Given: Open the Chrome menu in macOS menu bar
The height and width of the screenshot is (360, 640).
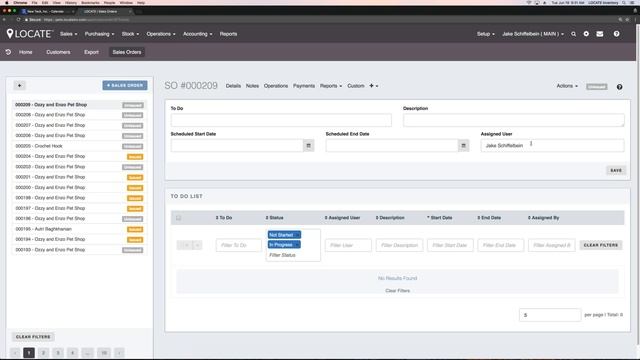Looking at the screenshot, I should coord(20,2).
